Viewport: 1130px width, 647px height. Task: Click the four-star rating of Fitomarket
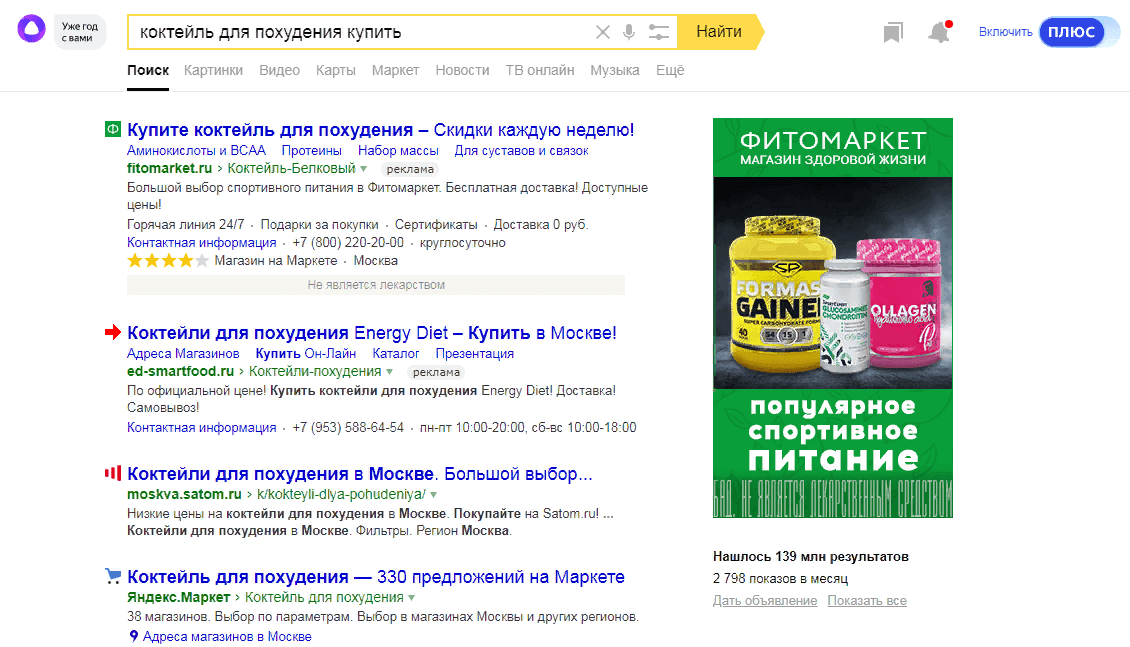click(x=167, y=261)
